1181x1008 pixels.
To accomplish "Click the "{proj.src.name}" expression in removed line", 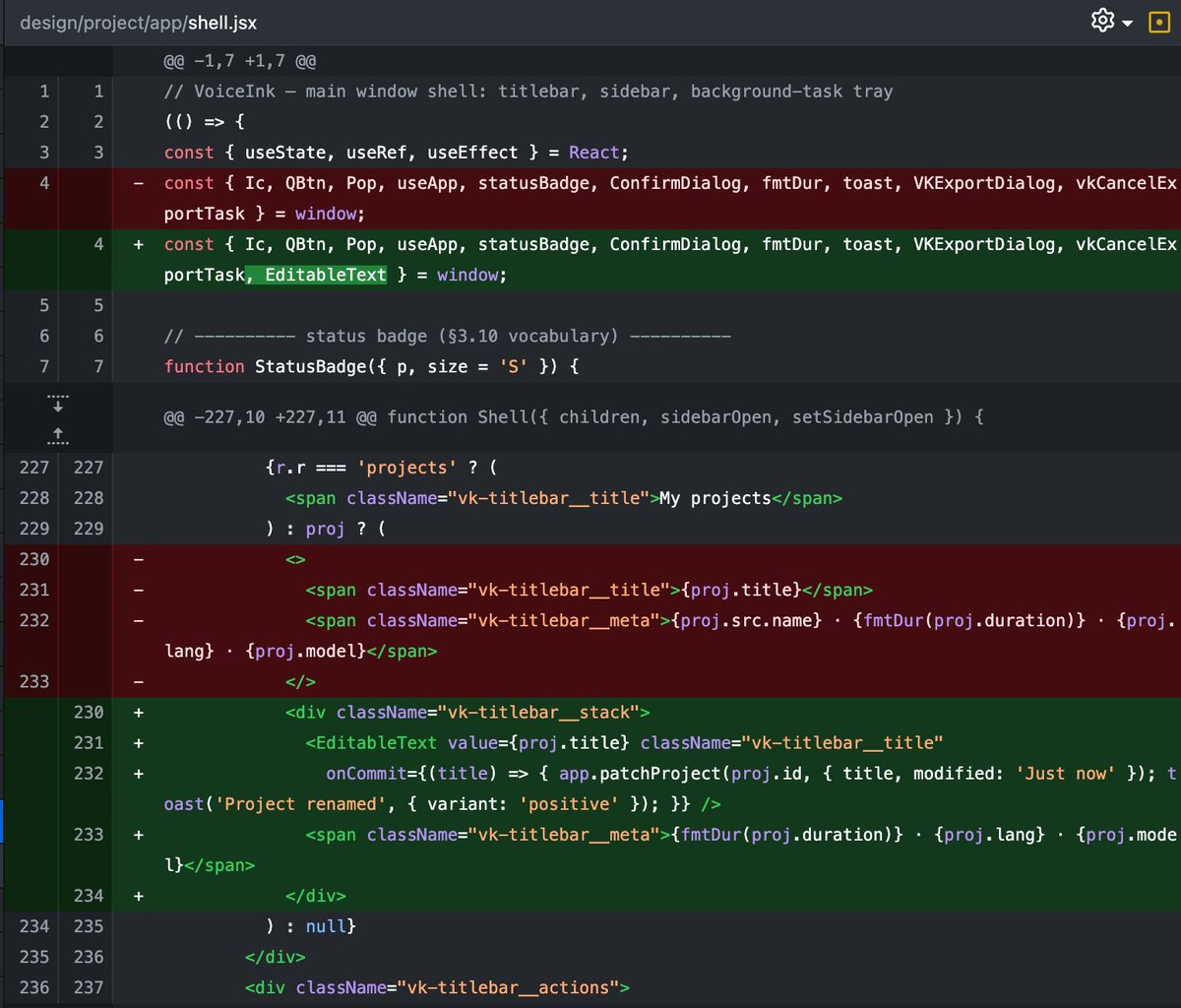I will tap(747, 620).
